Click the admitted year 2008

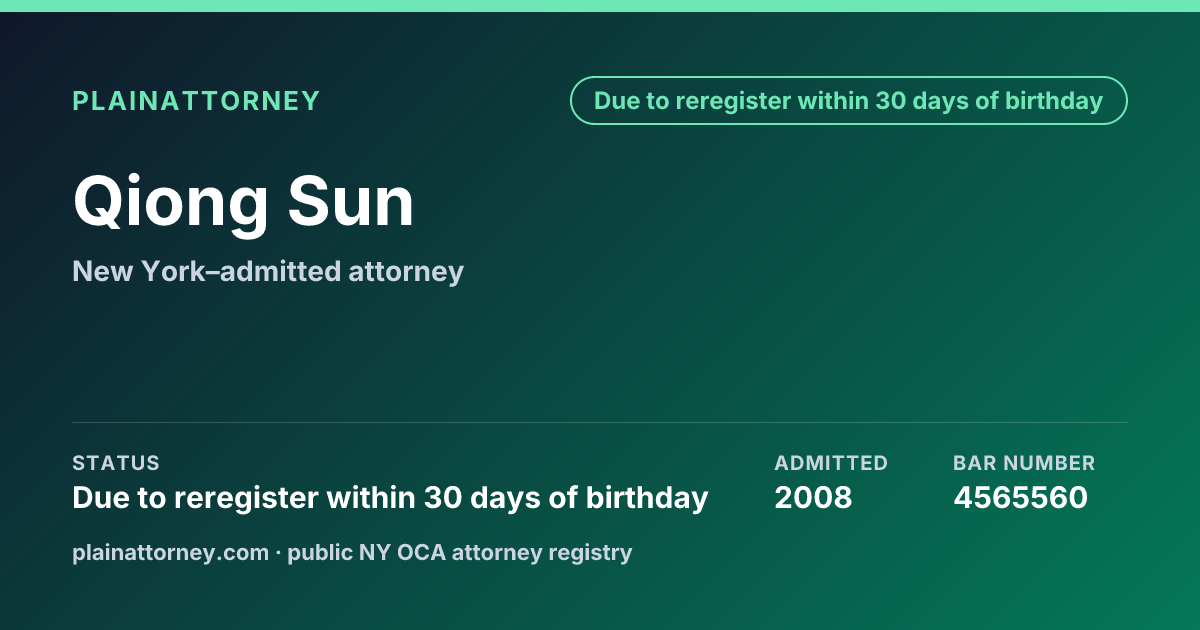(x=813, y=497)
